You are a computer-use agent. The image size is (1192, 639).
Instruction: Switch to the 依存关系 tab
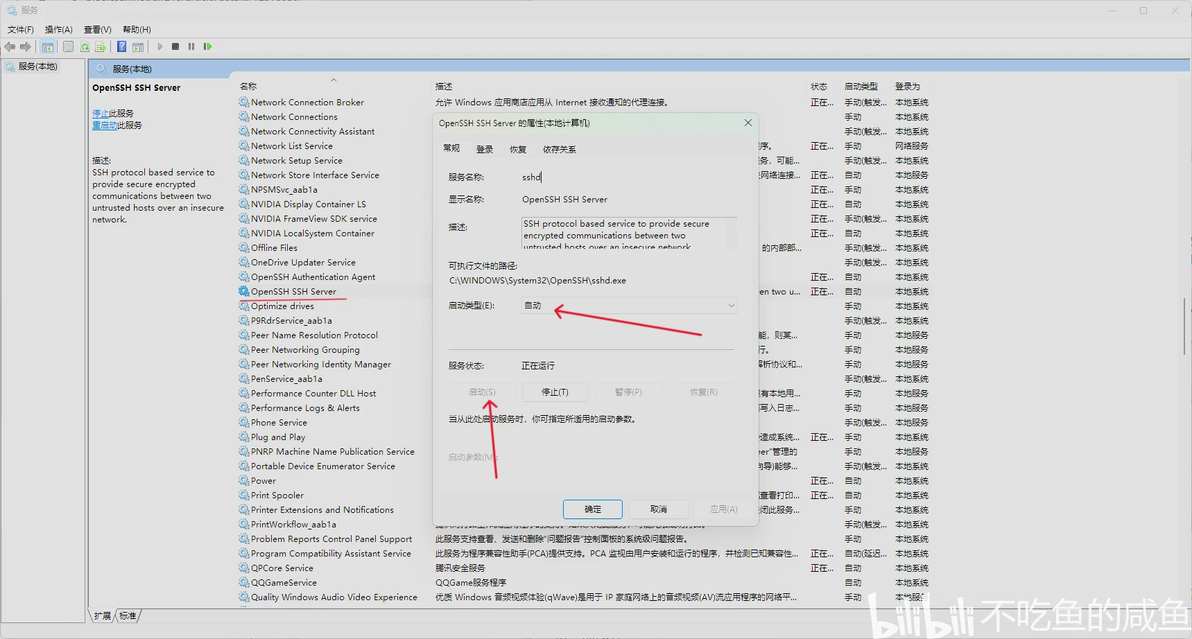tap(560, 149)
